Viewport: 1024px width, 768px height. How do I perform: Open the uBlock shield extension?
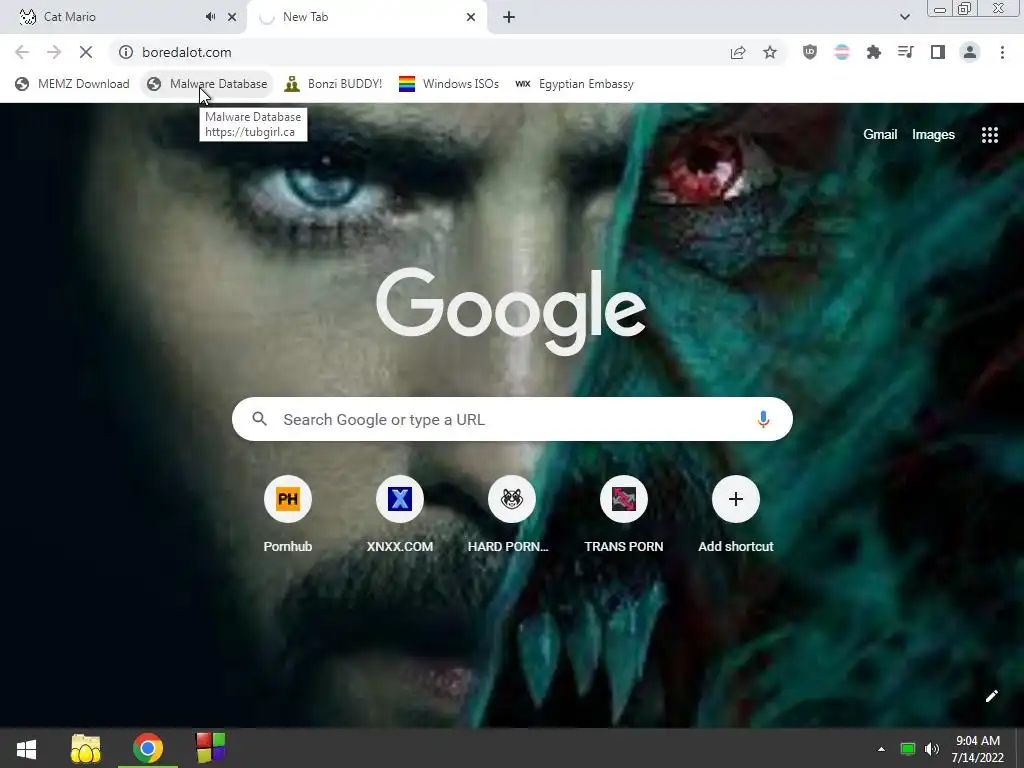point(810,52)
